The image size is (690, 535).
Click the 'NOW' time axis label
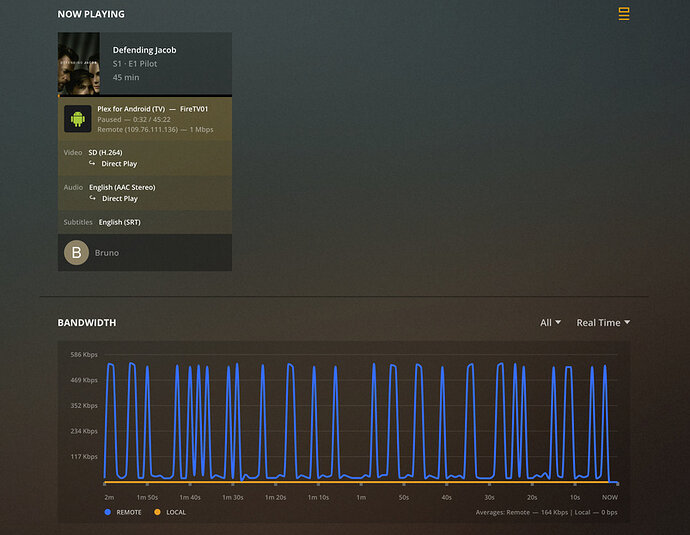point(610,497)
